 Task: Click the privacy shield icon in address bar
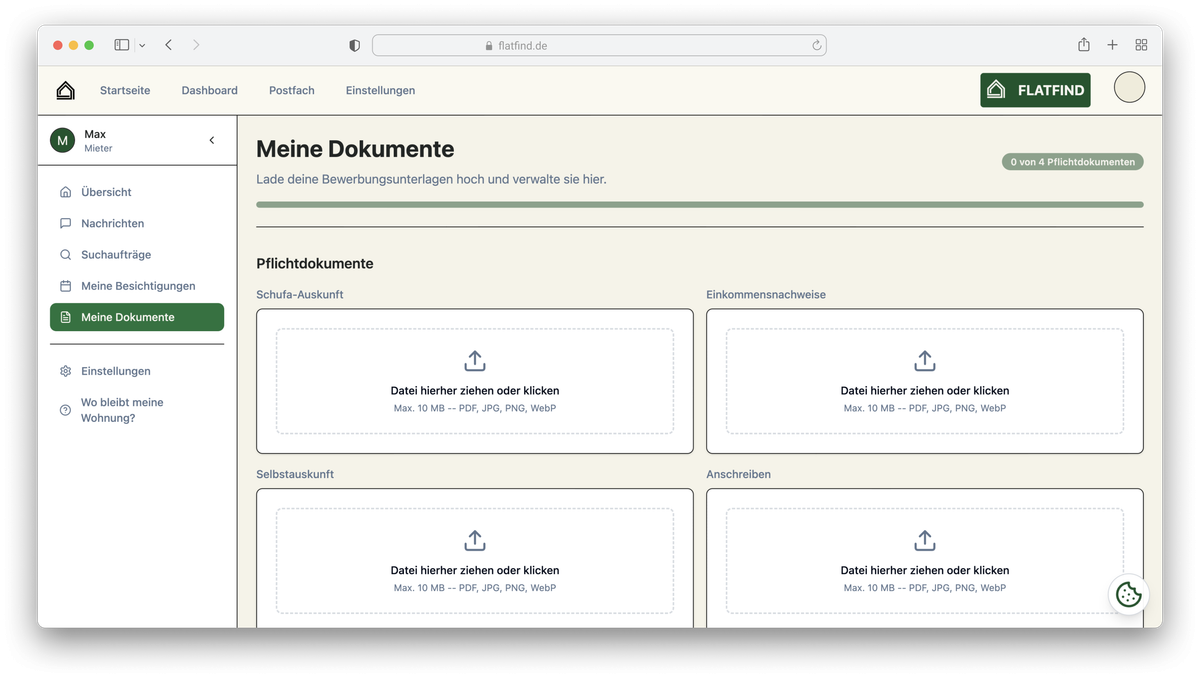[x=353, y=45]
